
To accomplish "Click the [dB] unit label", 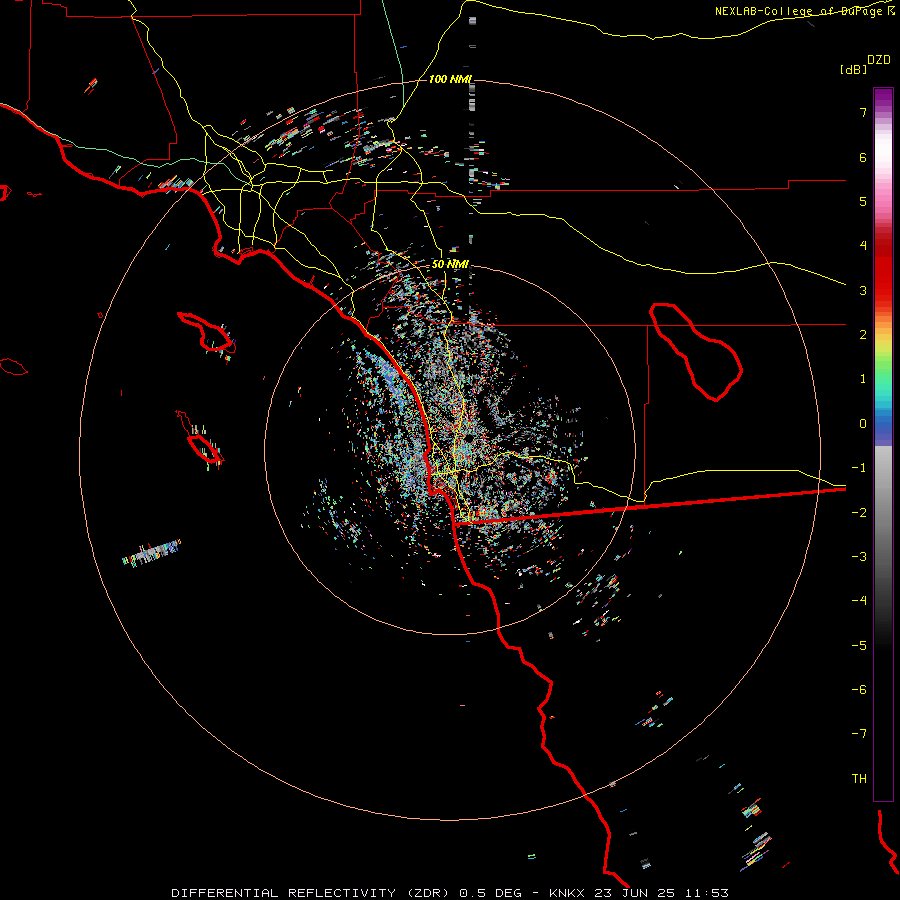I will pyautogui.click(x=854, y=69).
